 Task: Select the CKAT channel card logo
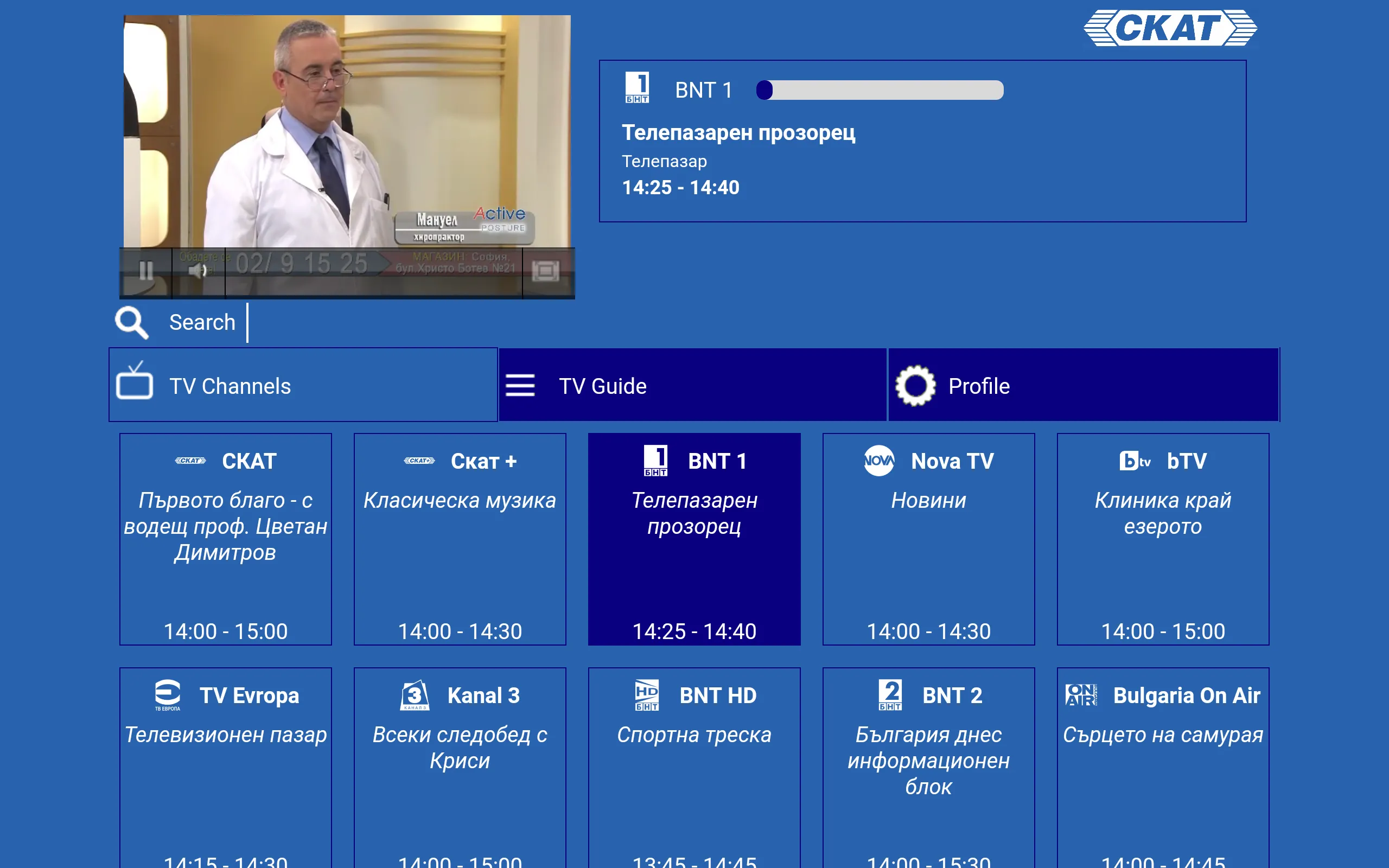[190, 461]
